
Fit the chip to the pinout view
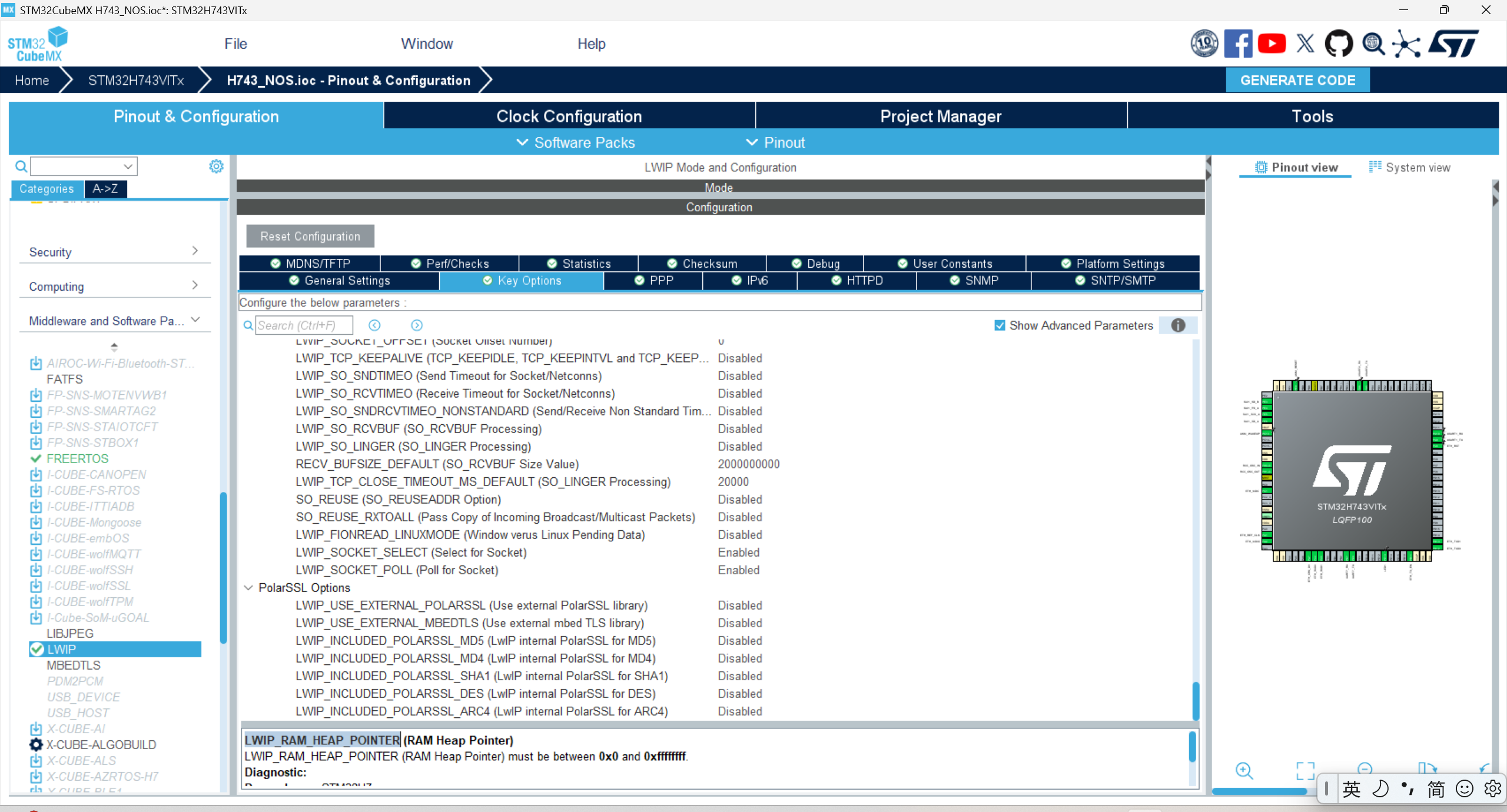click(x=1305, y=770)
